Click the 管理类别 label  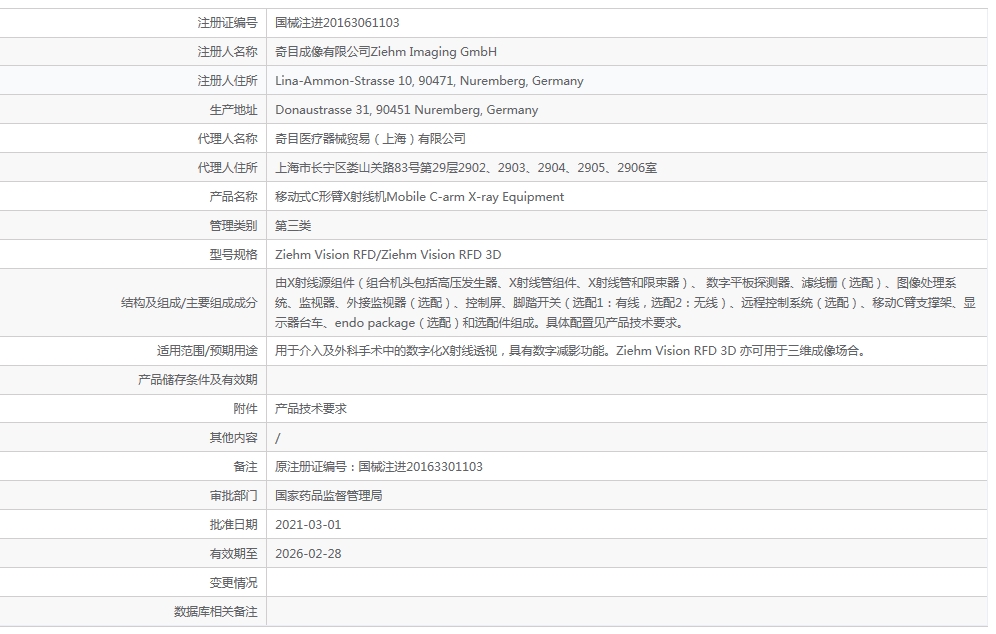click(x=233, y=226)
